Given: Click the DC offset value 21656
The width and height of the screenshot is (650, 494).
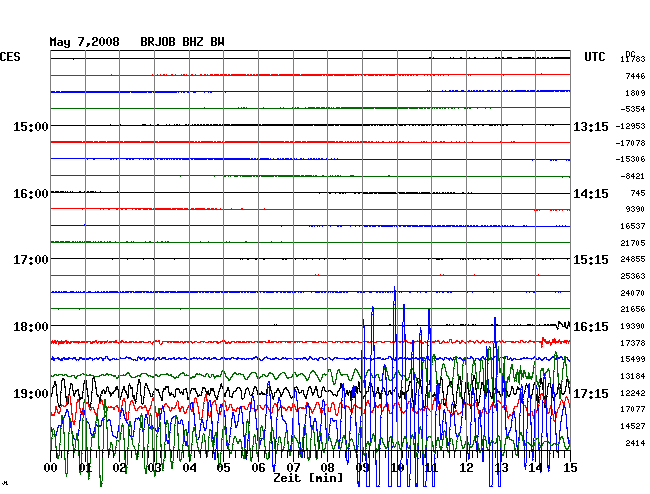Looking at the screenshot, I should 633,309.
